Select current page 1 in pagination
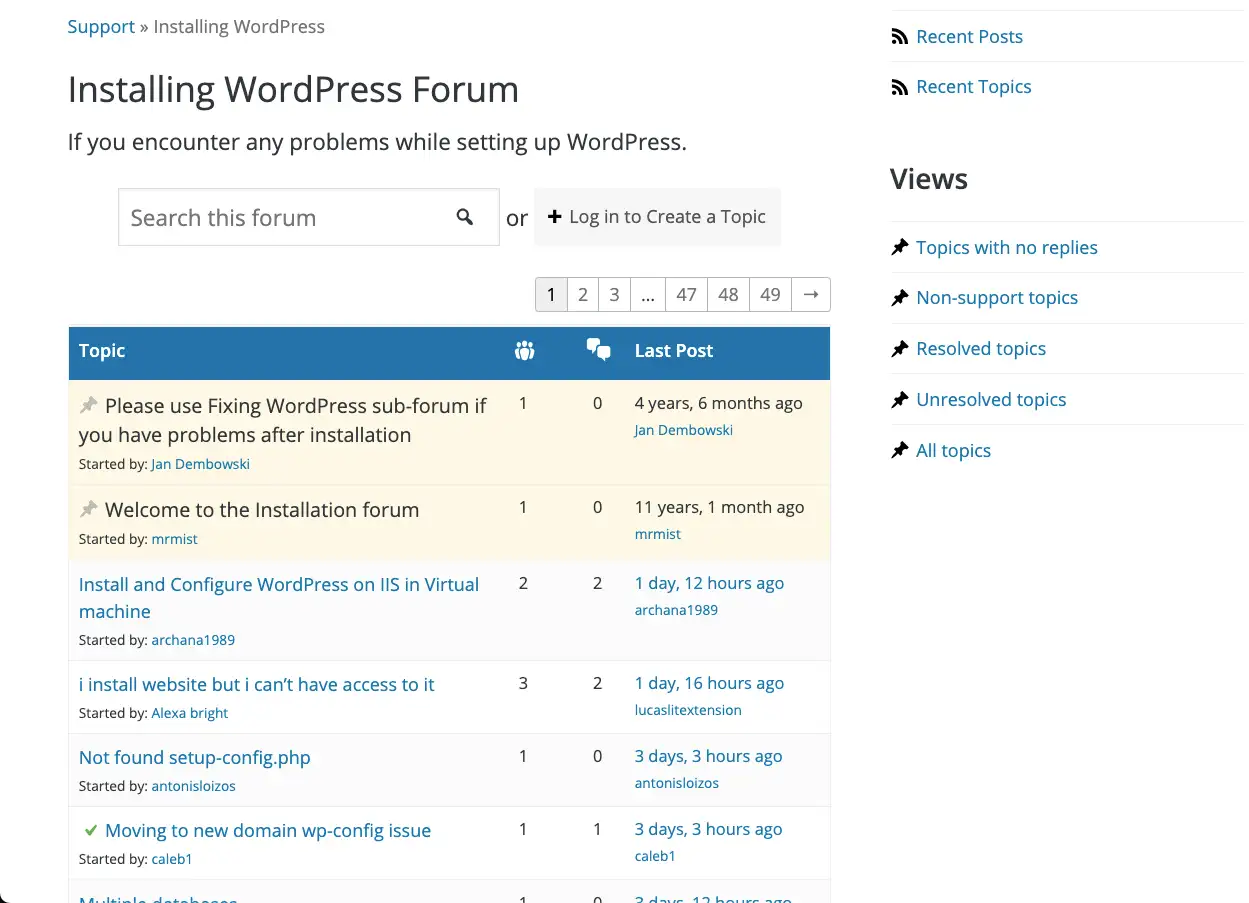The image size is (1249, 903). 551,294
